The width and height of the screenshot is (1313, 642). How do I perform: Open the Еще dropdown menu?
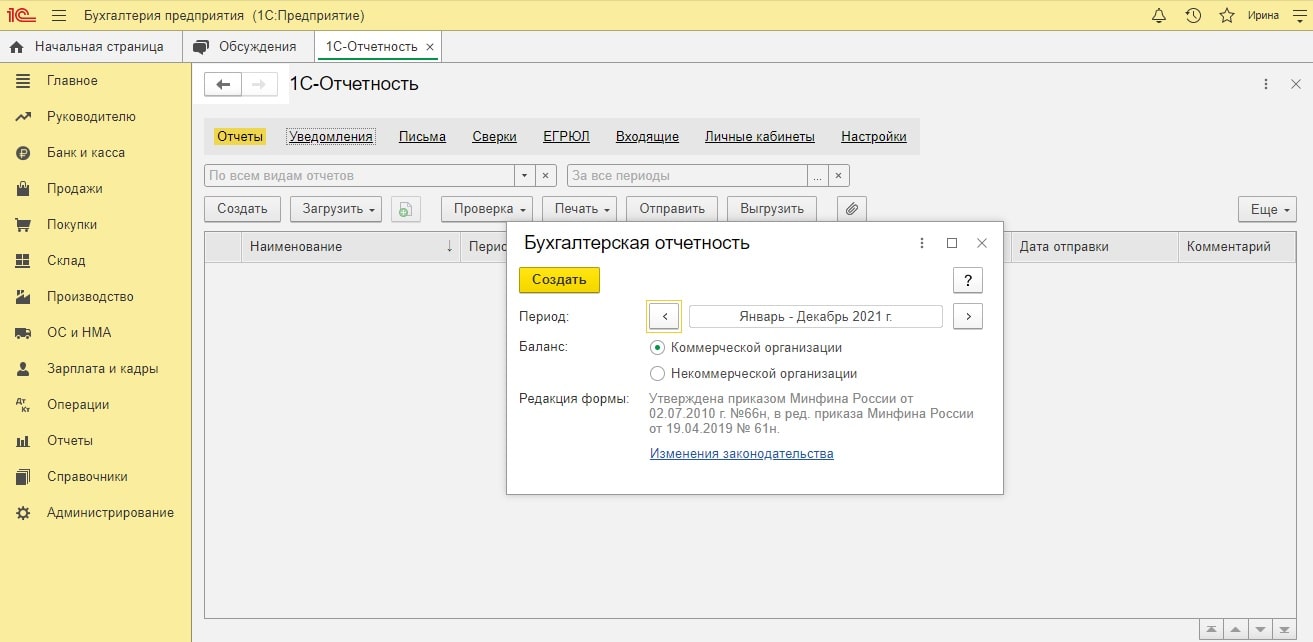point(1267,209)
